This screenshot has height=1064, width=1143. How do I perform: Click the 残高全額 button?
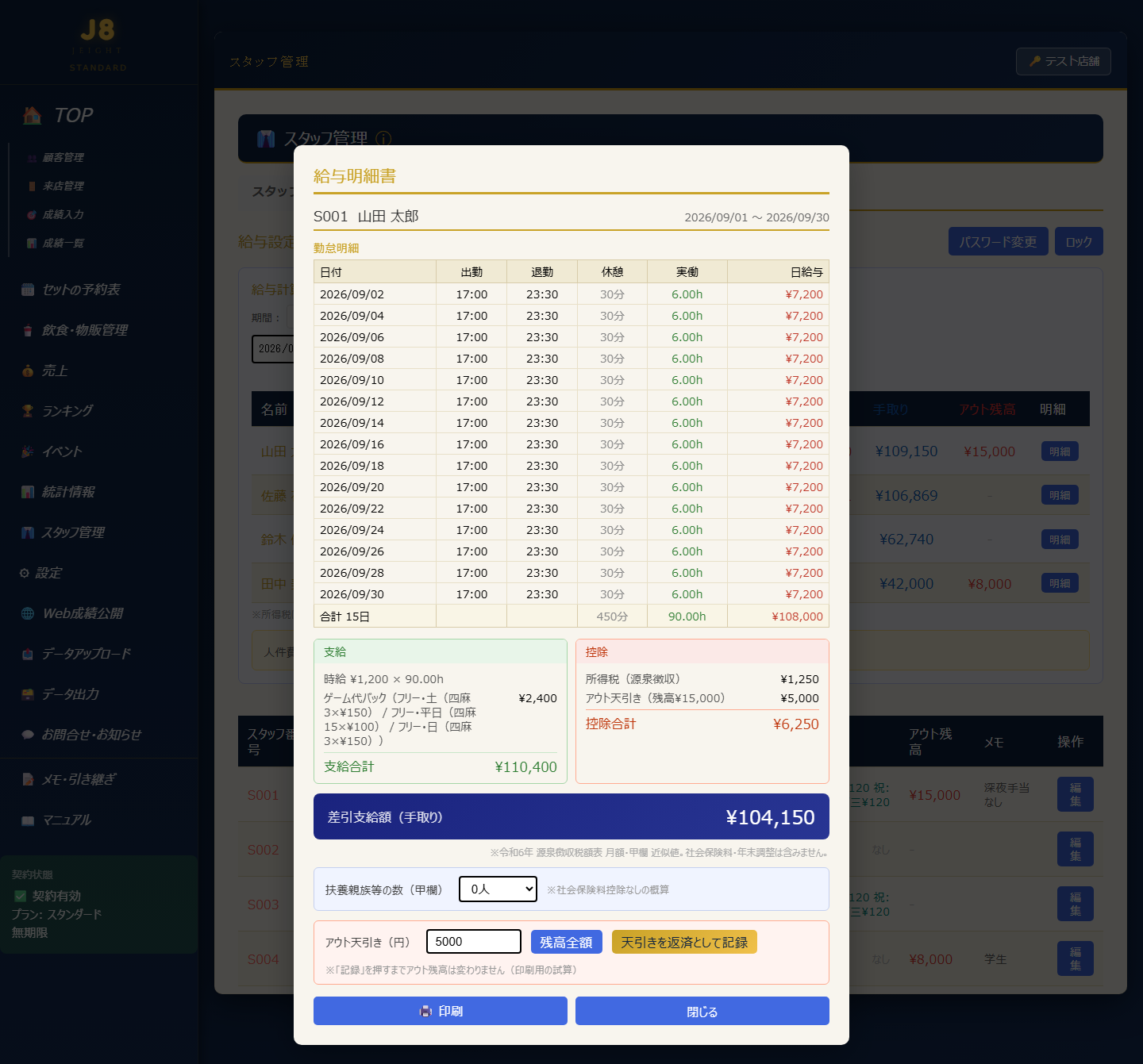pos(567,942)
